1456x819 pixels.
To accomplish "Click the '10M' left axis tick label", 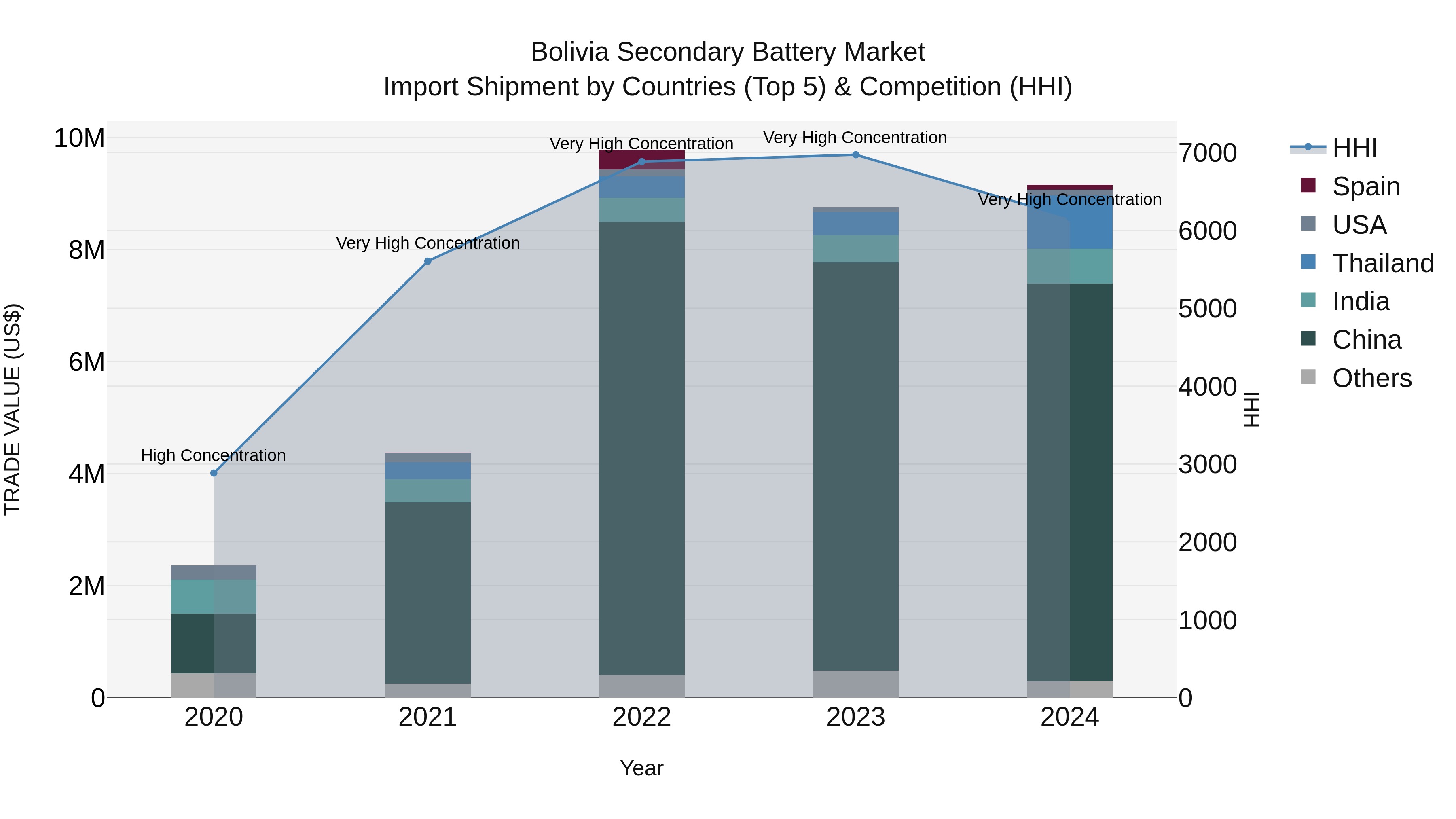I will tap(79, 138).
